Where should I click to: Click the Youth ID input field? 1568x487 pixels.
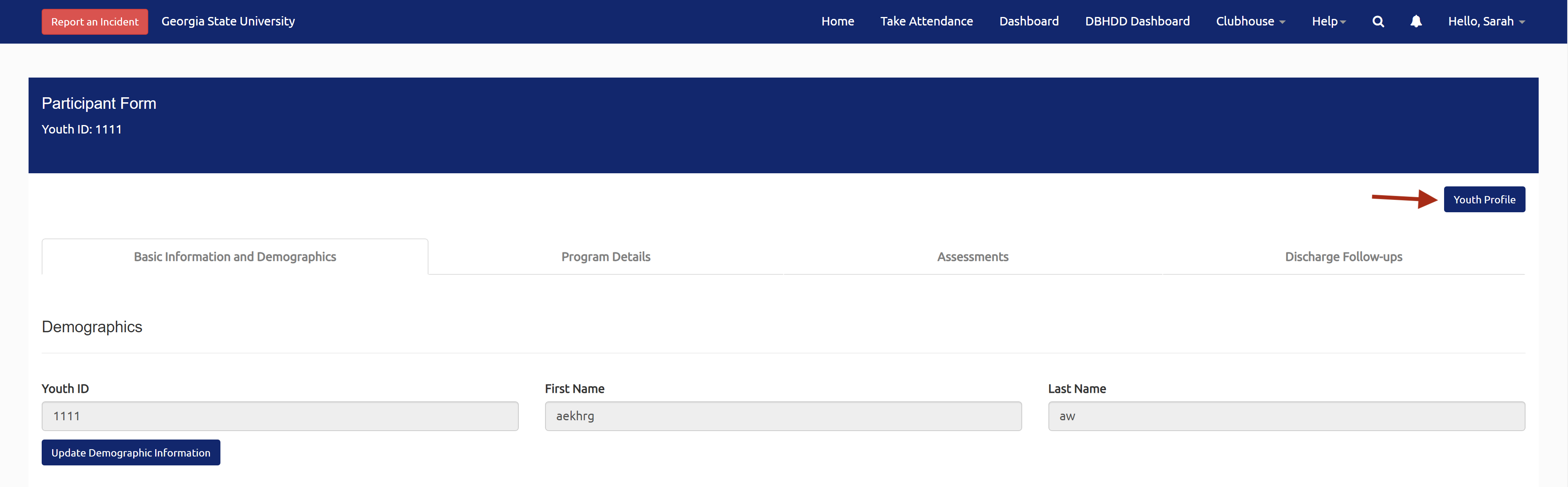click(280, 416)
